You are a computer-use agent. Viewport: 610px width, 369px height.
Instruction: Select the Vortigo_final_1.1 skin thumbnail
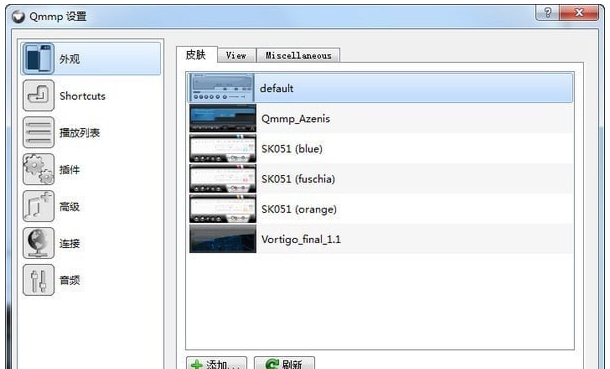223,239
